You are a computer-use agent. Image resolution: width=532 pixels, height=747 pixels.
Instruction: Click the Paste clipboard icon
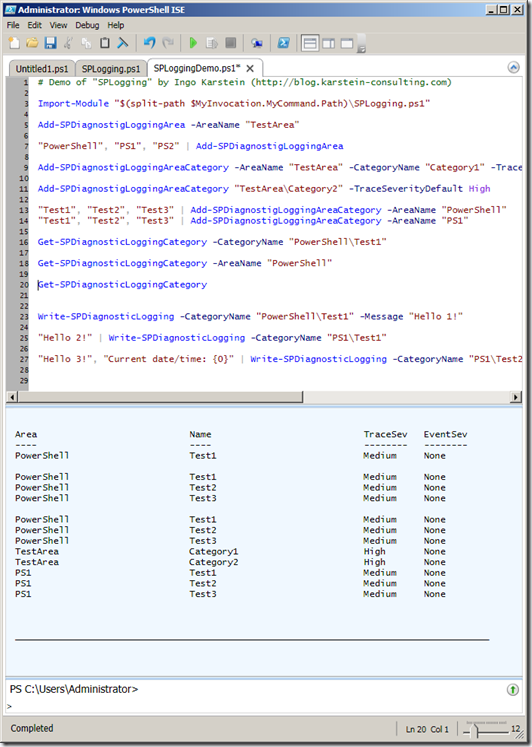click(x=104, y=43)
